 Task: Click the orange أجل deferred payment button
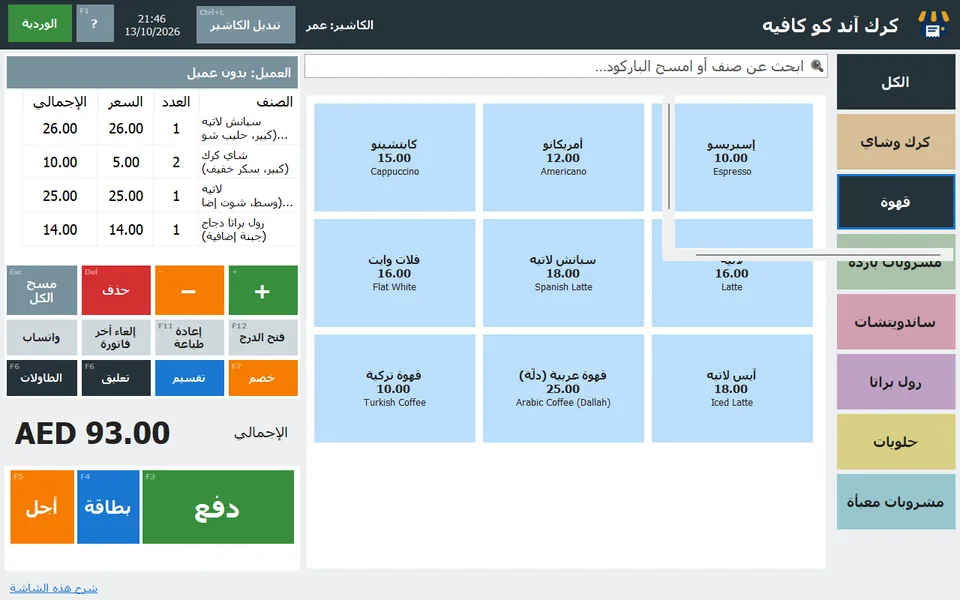(42, 507)
